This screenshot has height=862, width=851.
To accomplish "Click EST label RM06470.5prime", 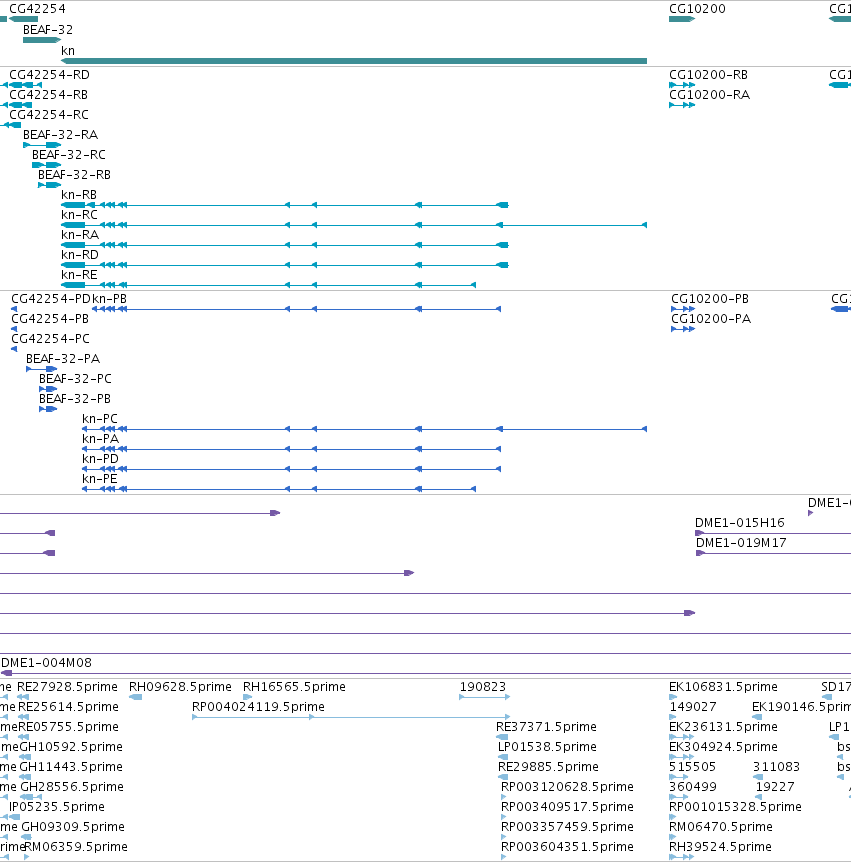I will coord(721,827).
